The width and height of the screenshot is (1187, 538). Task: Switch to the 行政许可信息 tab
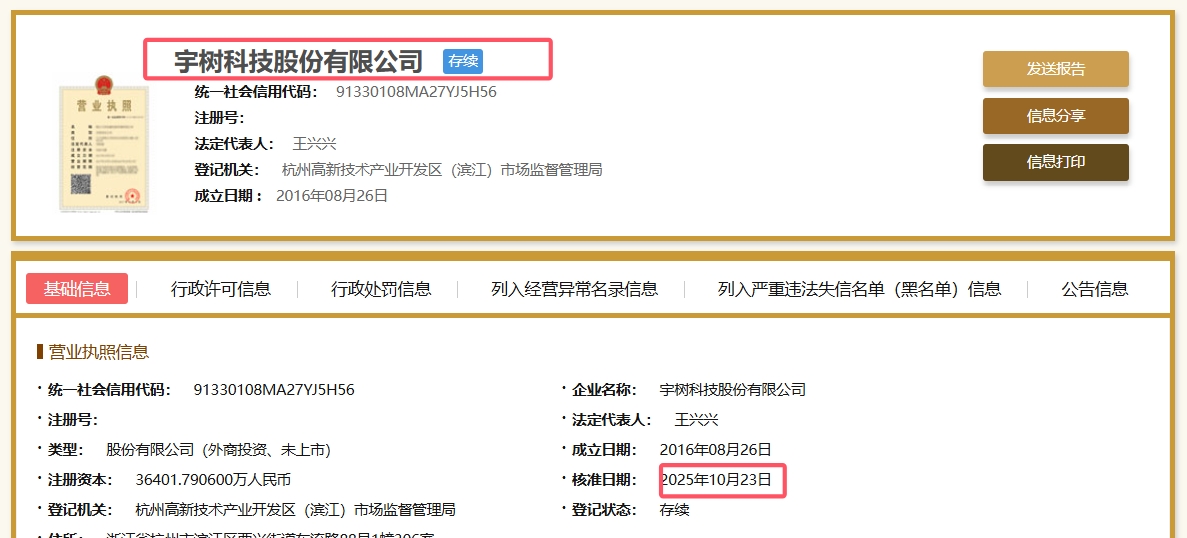click(x=220, y=289)
